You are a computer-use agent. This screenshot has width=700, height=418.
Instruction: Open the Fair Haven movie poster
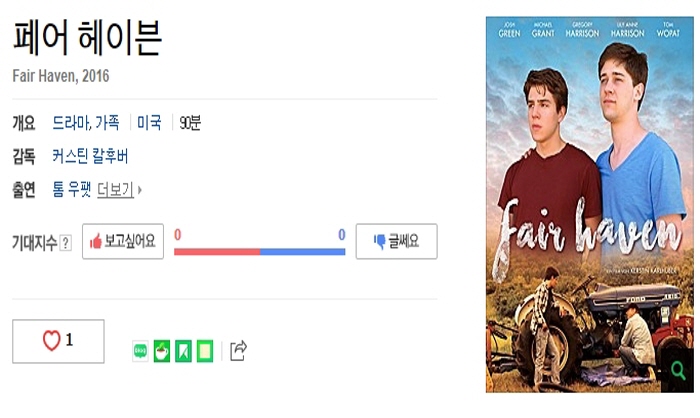(x=586, y=200)
